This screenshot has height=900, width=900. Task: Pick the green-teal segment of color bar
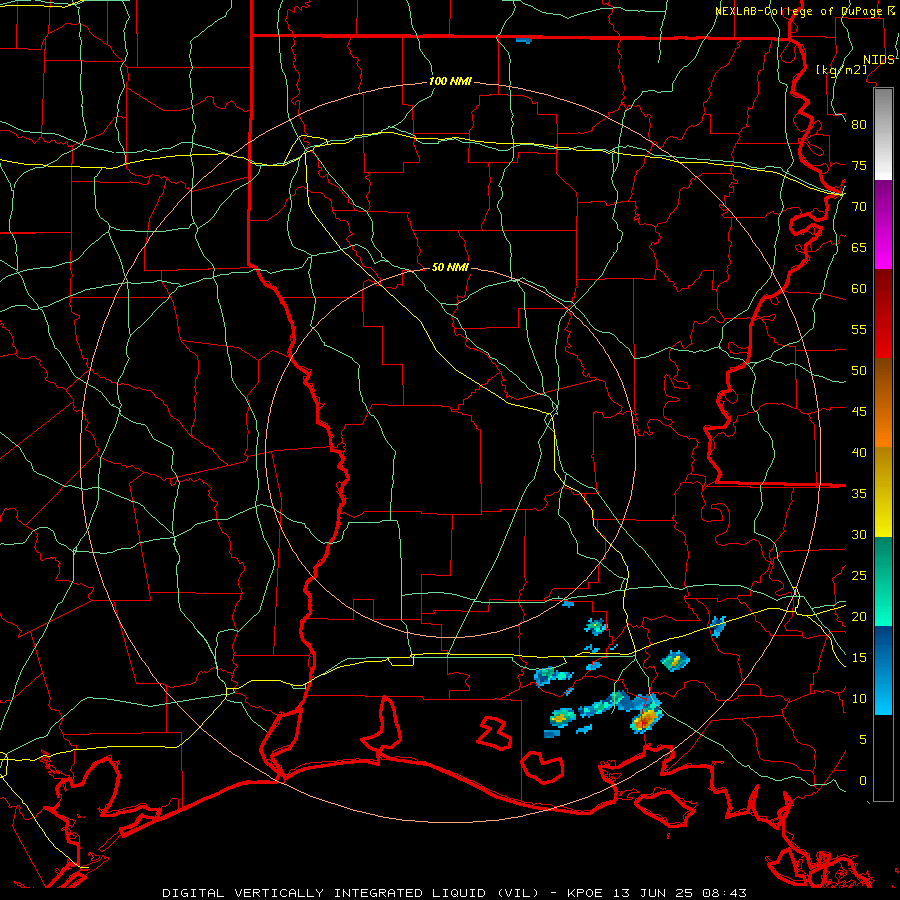[x=883, y=581]
